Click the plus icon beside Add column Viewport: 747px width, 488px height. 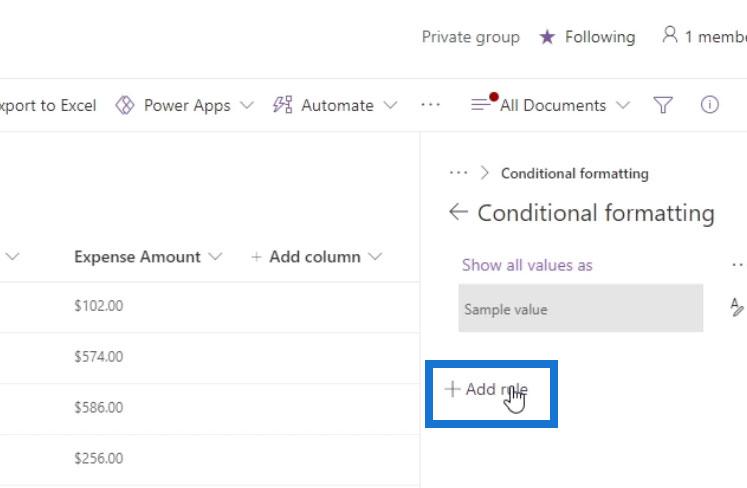point(256,257)
